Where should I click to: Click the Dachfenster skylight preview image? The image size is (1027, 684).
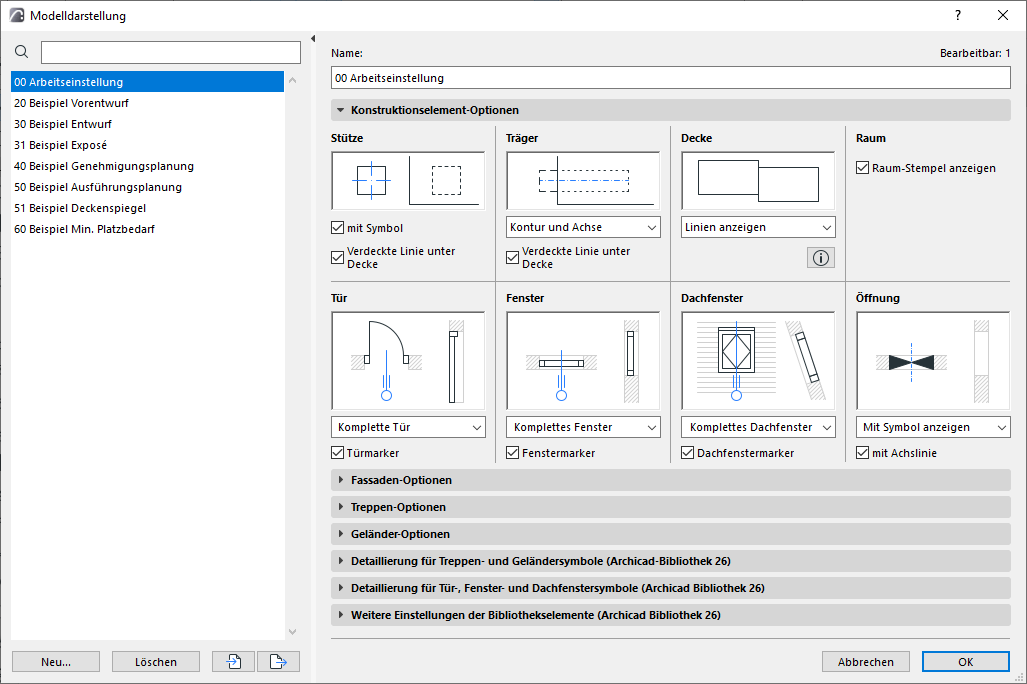757,358
